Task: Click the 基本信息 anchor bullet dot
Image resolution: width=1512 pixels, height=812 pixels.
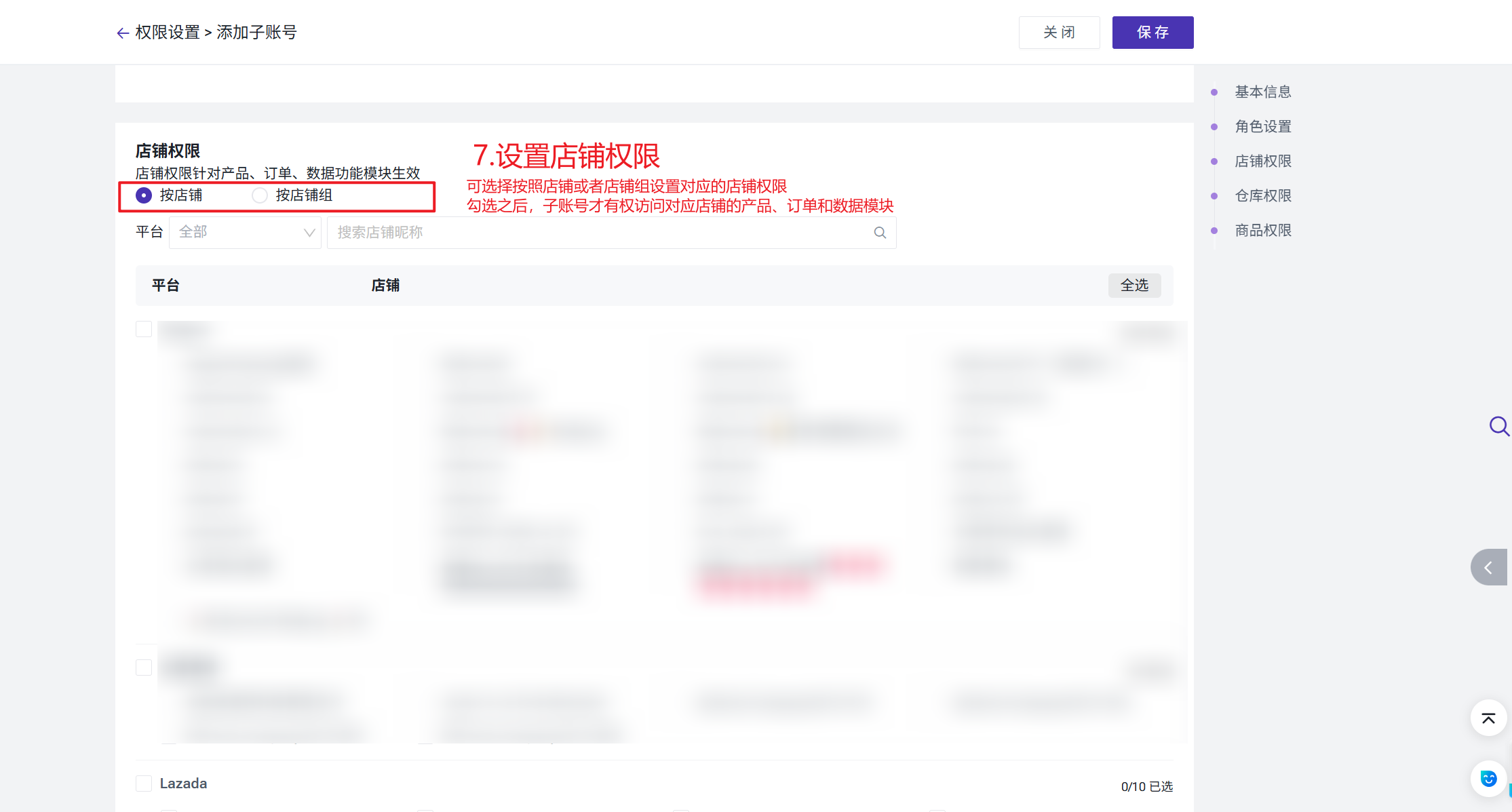Action: pos(1214,92)
